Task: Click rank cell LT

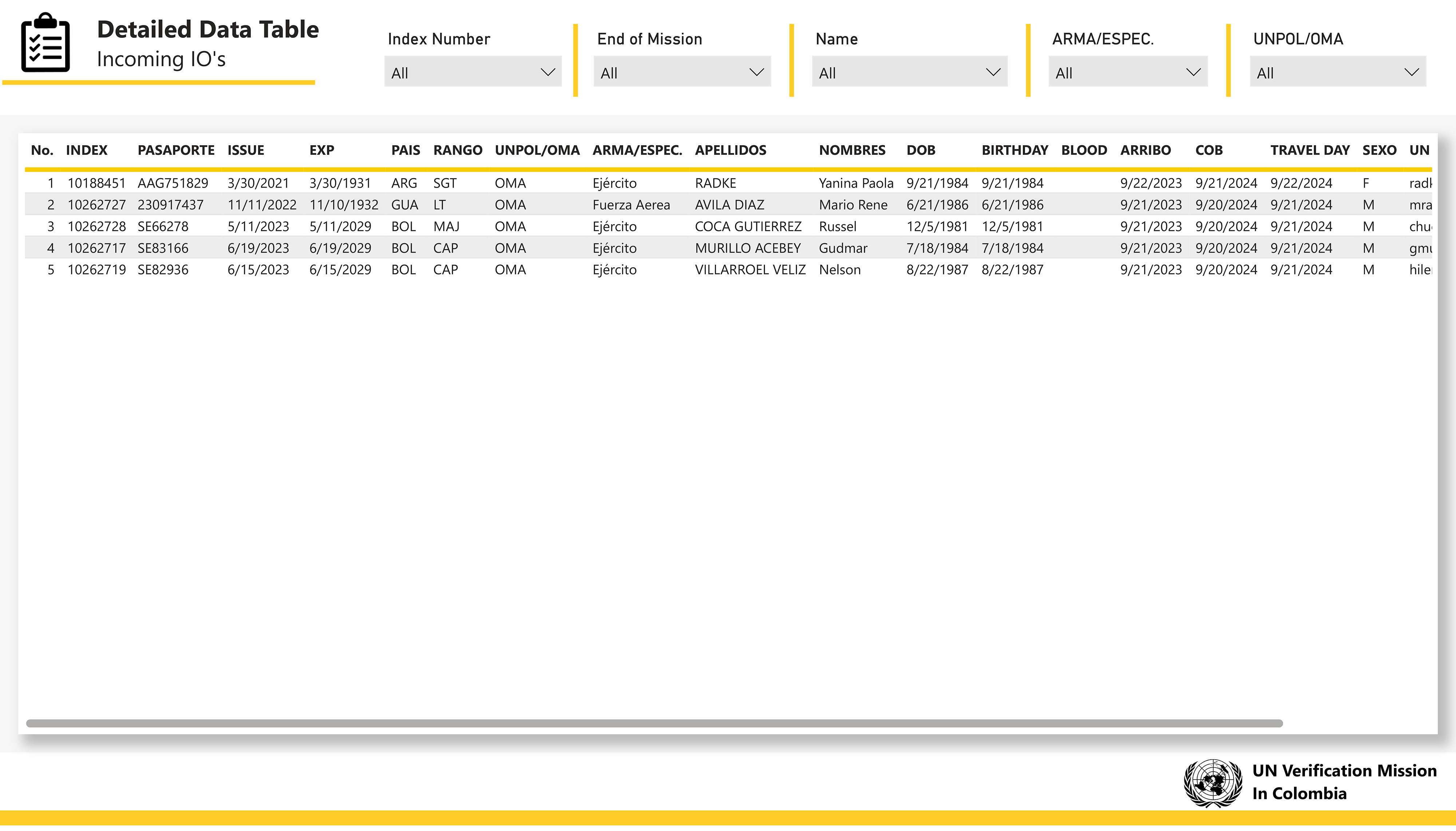Action: click(439, 205)
